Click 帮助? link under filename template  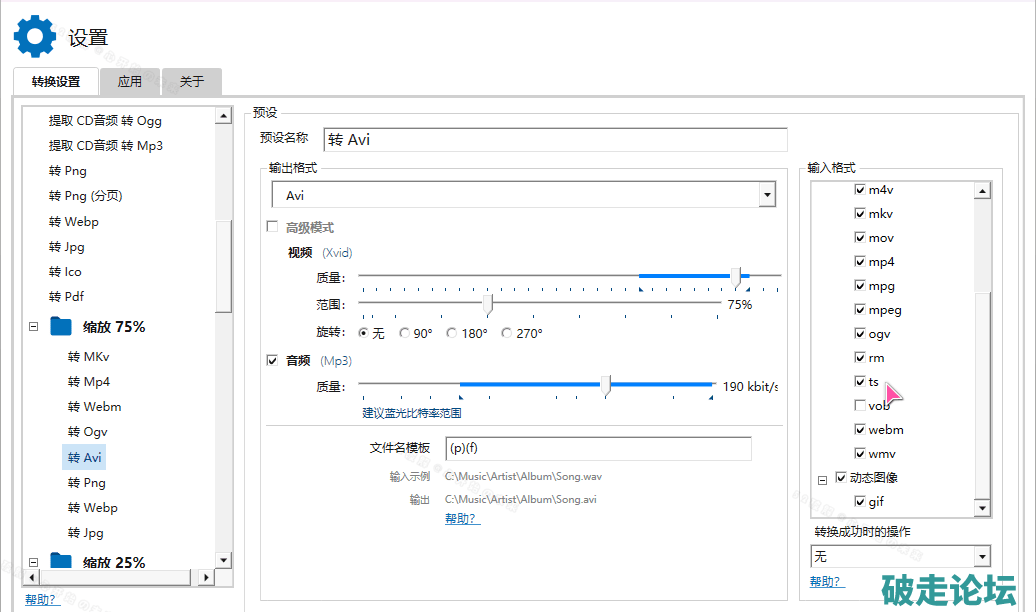pyautogui.click(x=462, y=519)
